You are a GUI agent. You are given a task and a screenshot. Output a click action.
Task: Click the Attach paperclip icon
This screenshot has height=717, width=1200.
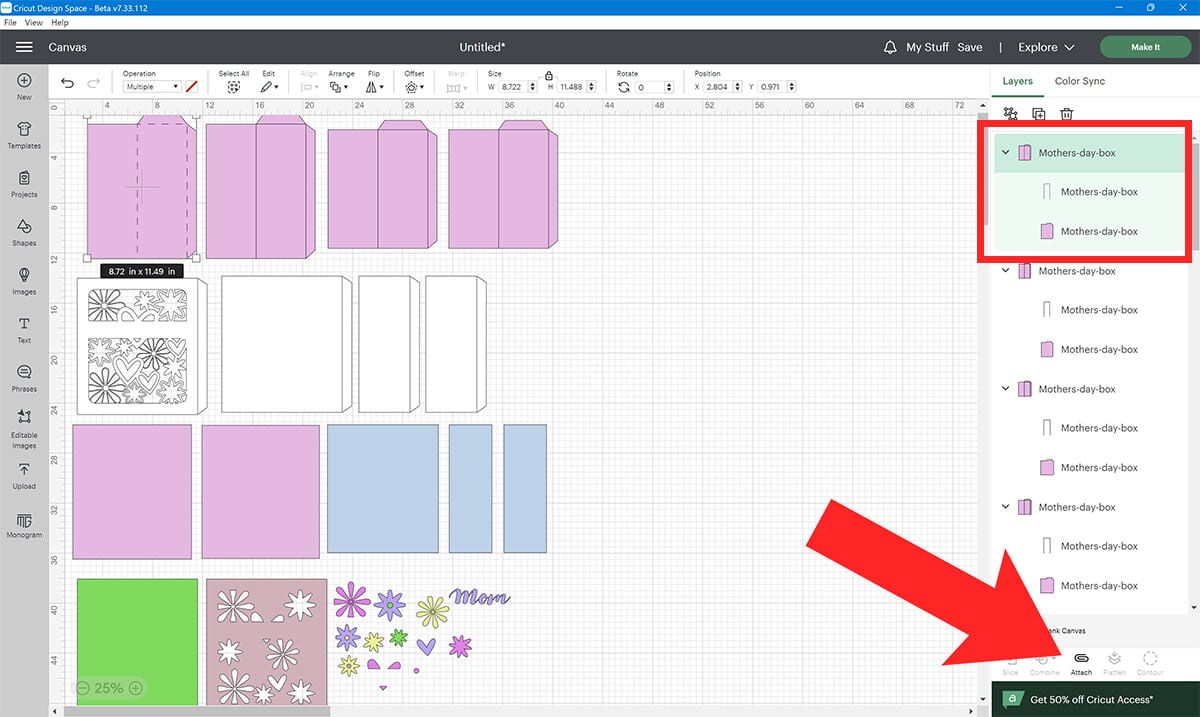[1081, 658]
